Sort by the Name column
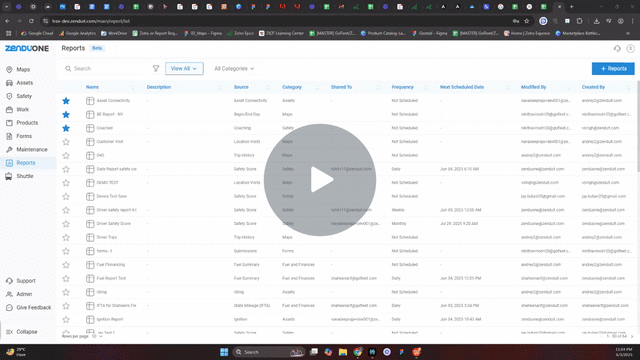 92,87
